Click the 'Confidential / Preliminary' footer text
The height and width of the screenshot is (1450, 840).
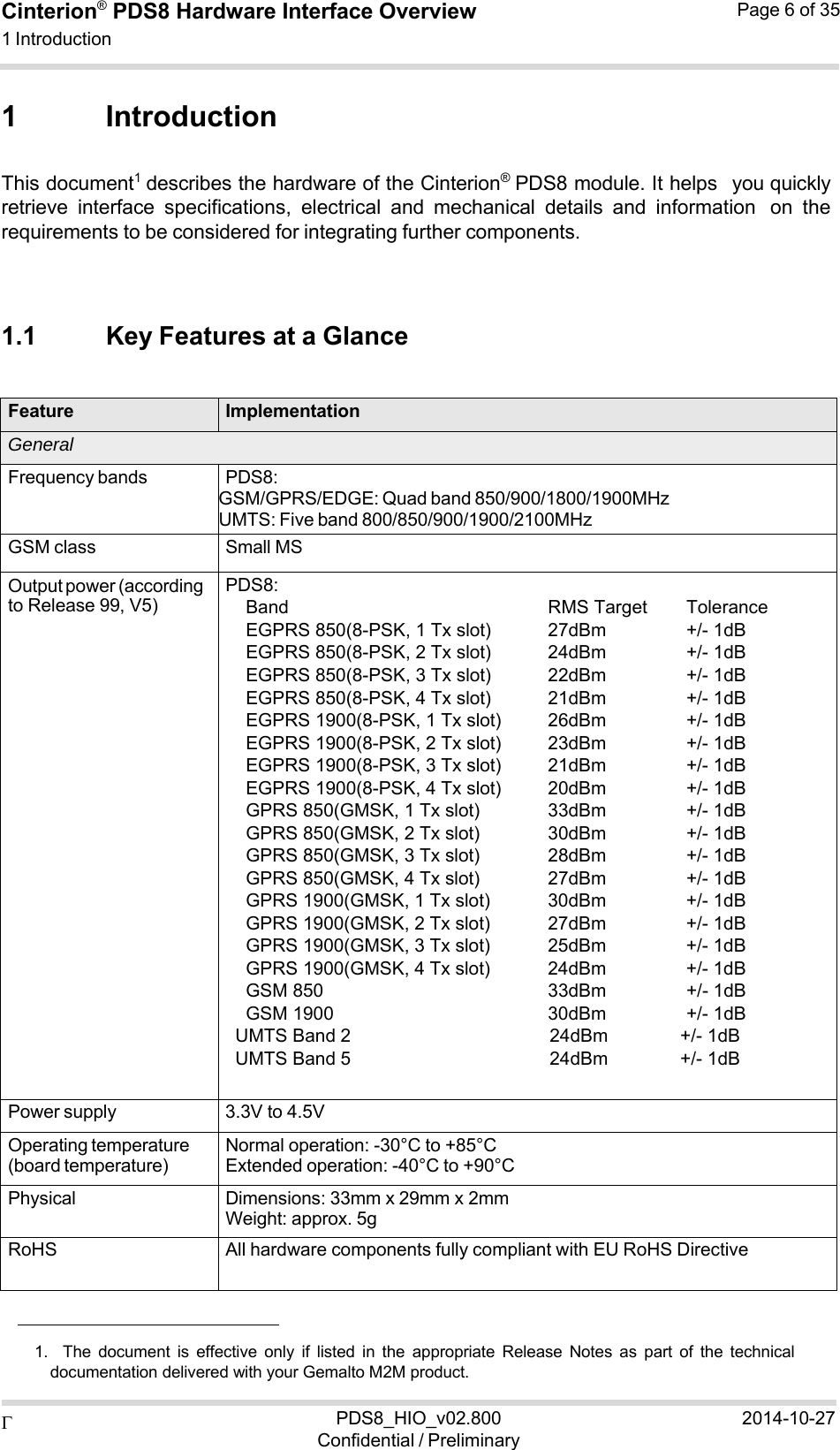(418, 1440)
